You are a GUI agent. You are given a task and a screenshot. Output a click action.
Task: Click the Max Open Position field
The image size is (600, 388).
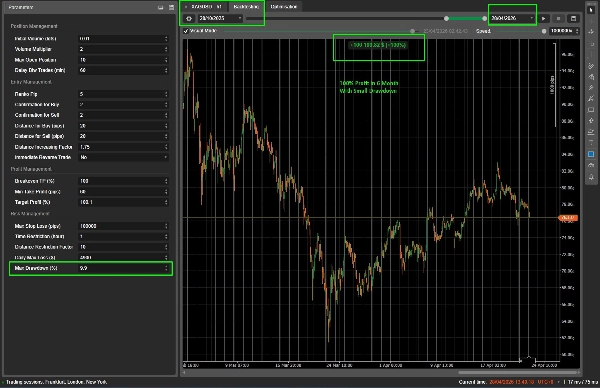[123, 60]
